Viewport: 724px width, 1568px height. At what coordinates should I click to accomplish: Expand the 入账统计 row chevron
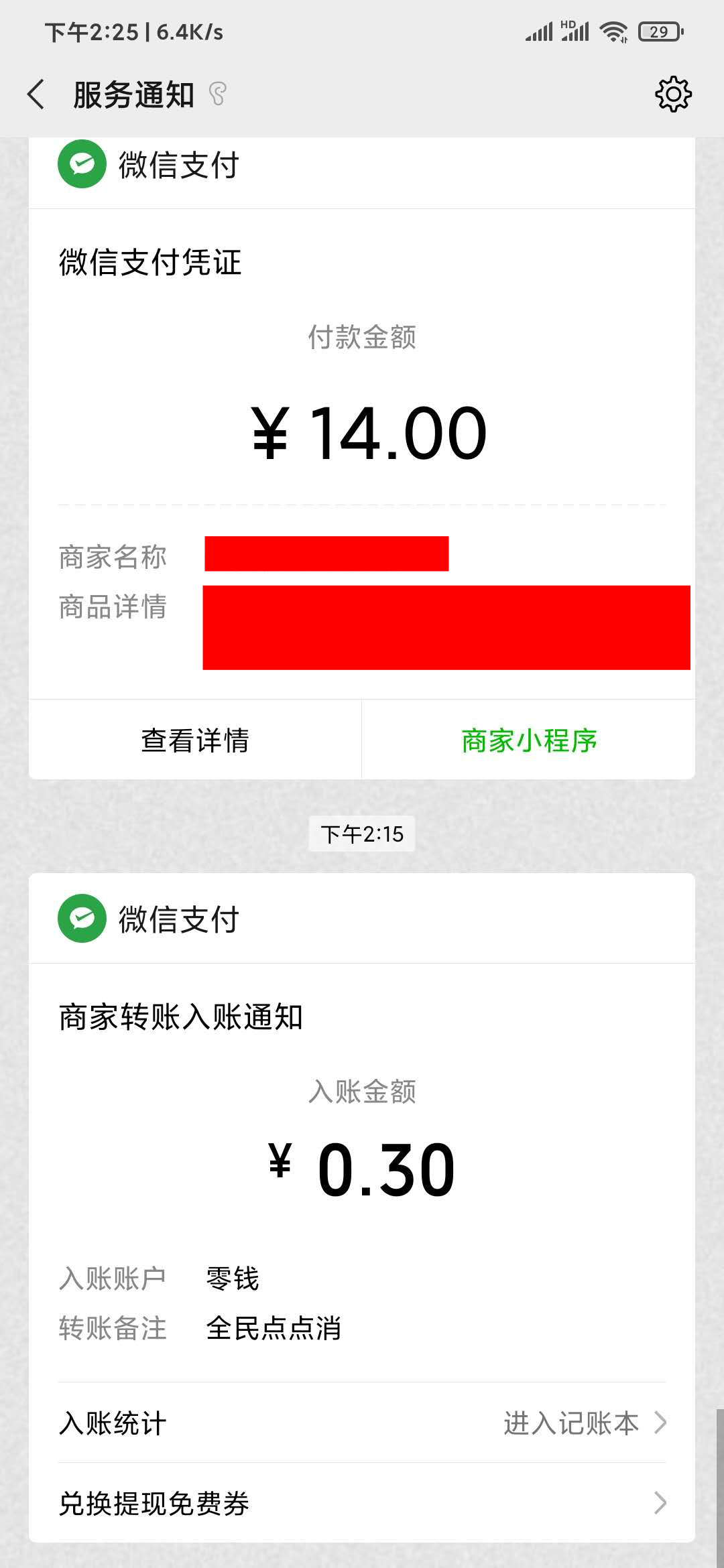(660, 1423)
